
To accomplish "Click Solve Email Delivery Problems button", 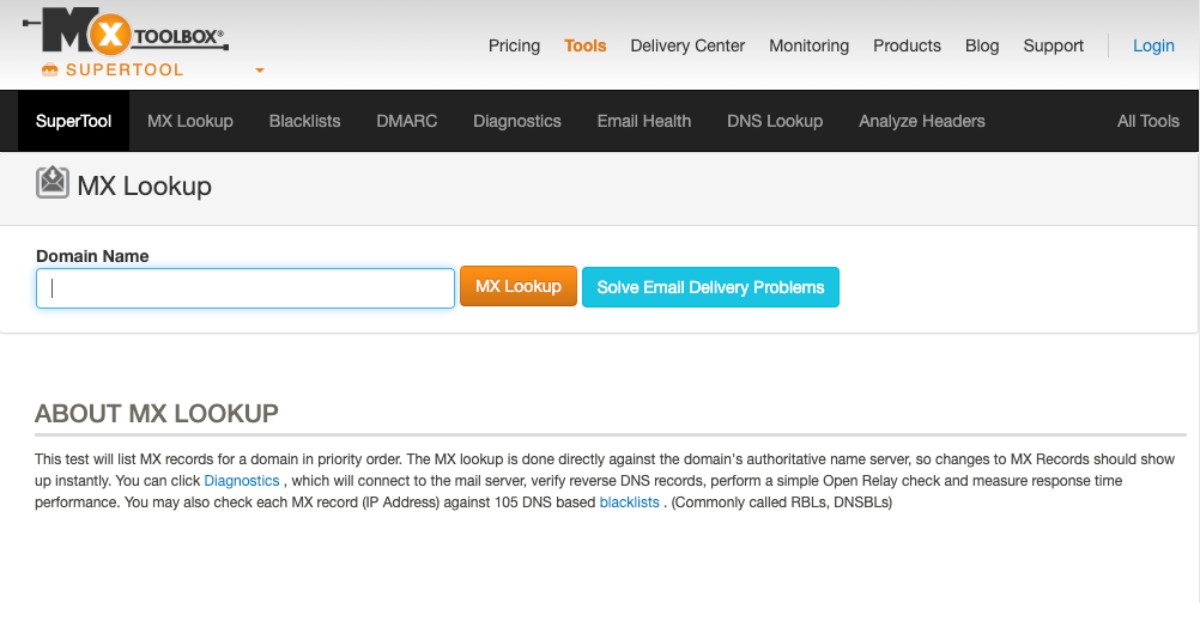I will click(710, 287).
